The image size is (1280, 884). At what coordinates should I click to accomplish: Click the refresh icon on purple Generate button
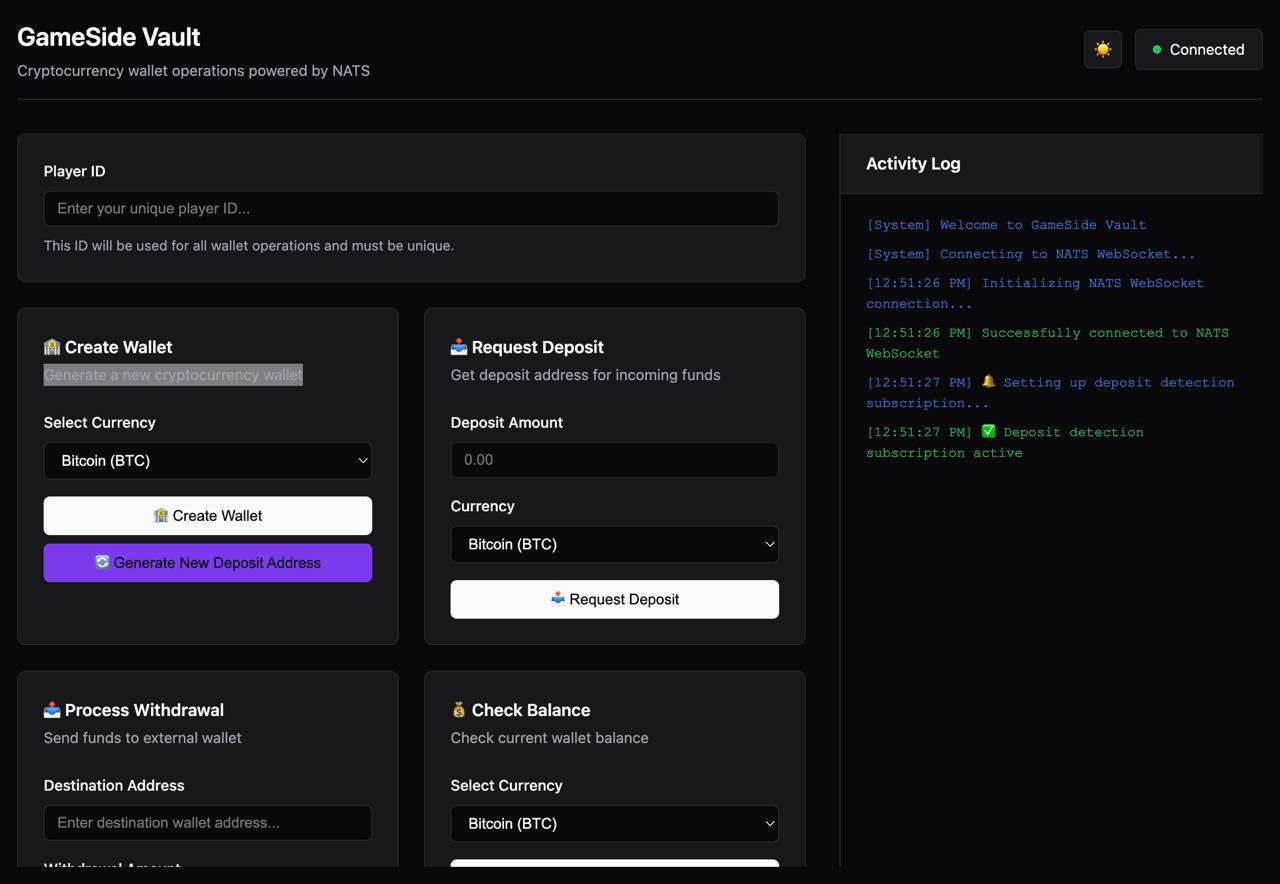[x=102, y=562]
